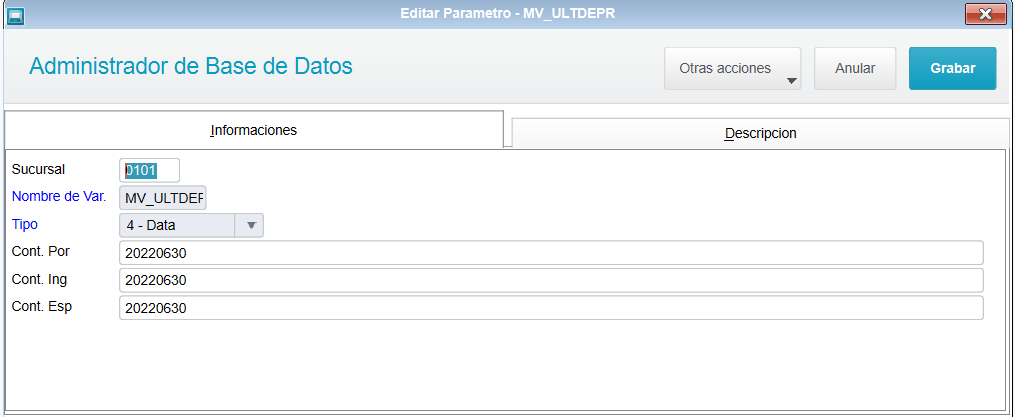
Task: Click the Cont. Por input field
Action: (x=552, y=253)
